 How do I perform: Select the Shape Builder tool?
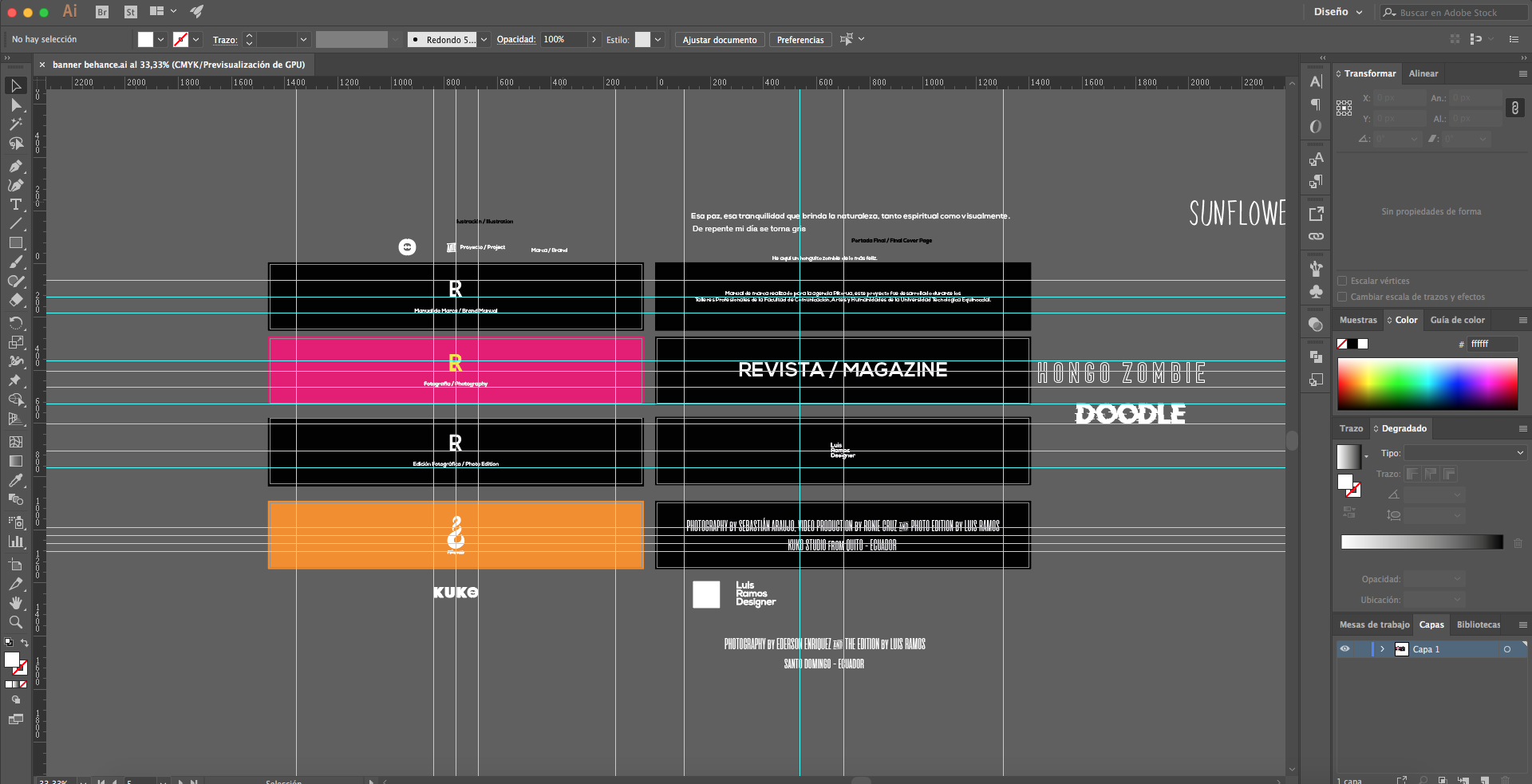point(15,400)
